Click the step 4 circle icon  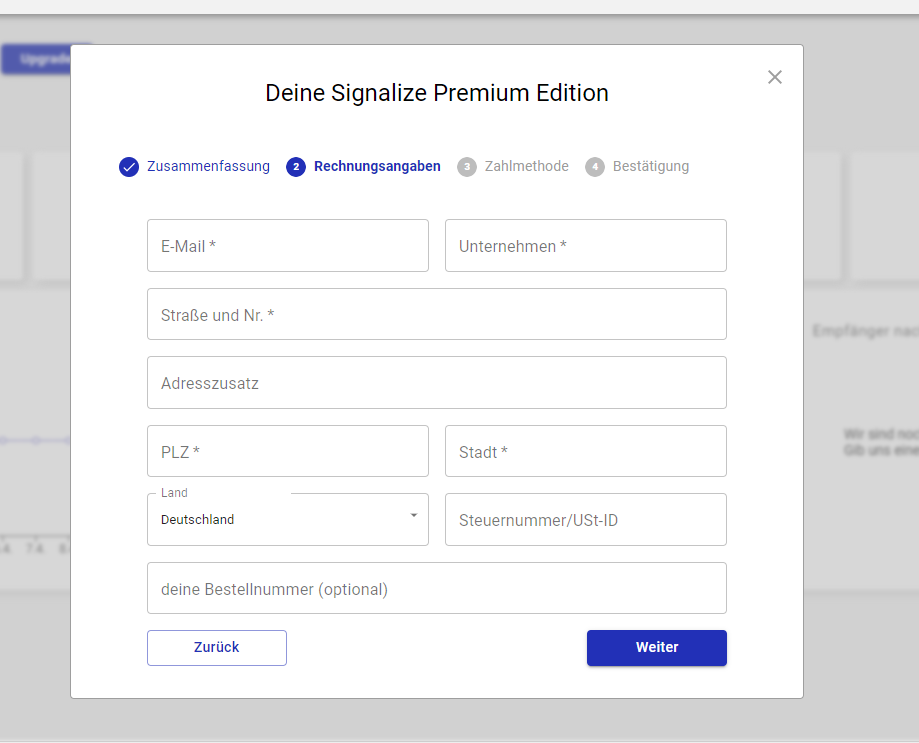pyautogui.click(x=595, y=167)
